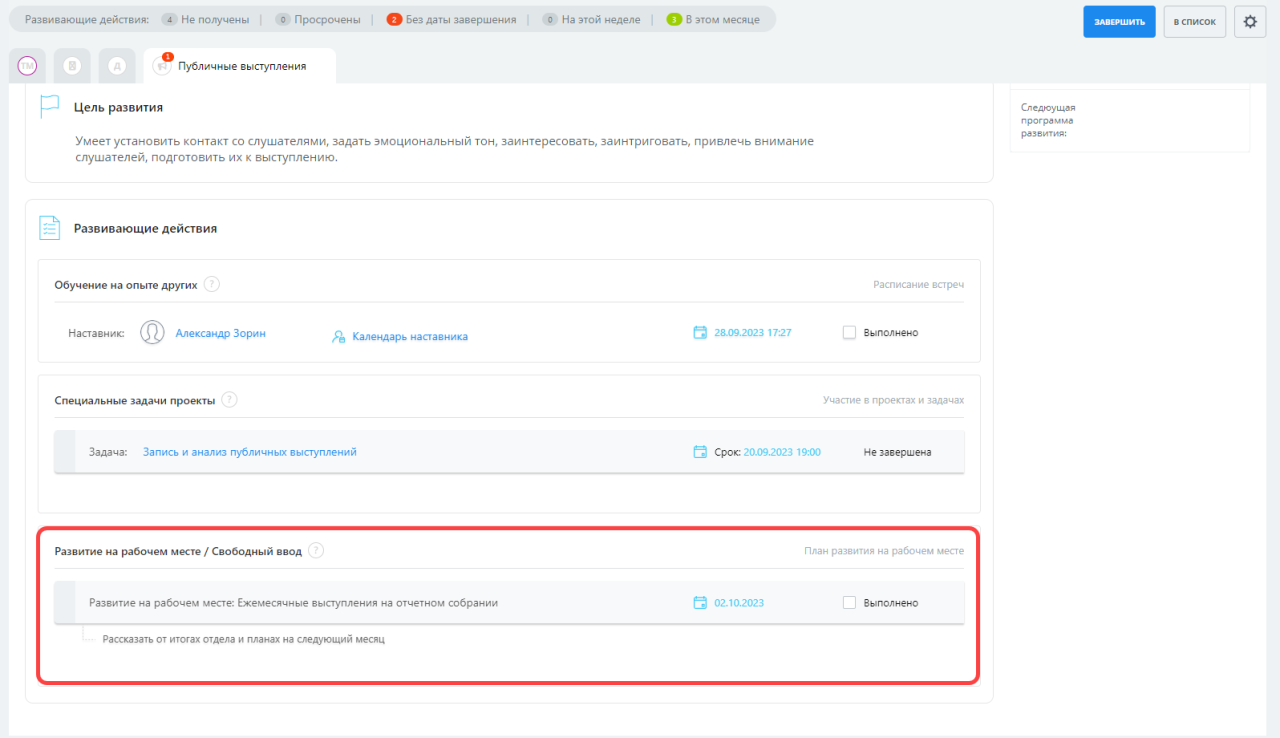Screen dimensions: 1280x738
Task: Check Выполнено for Ежемесячные выступления
Action: [849, 603]
